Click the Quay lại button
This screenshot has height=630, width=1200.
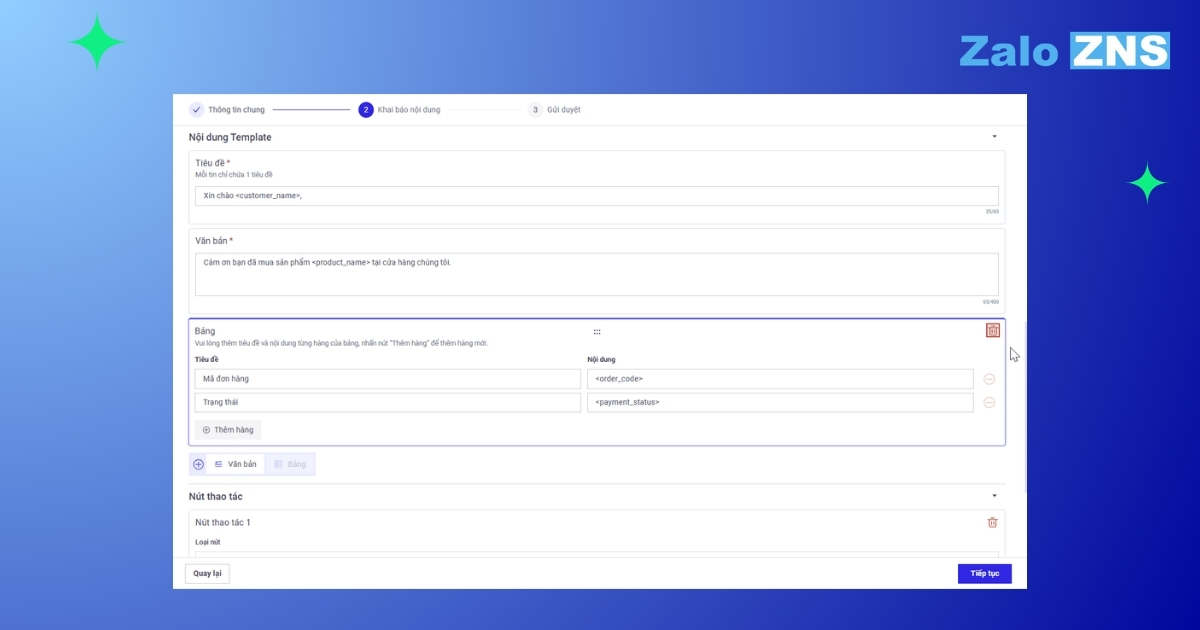[x=207, y=573]
